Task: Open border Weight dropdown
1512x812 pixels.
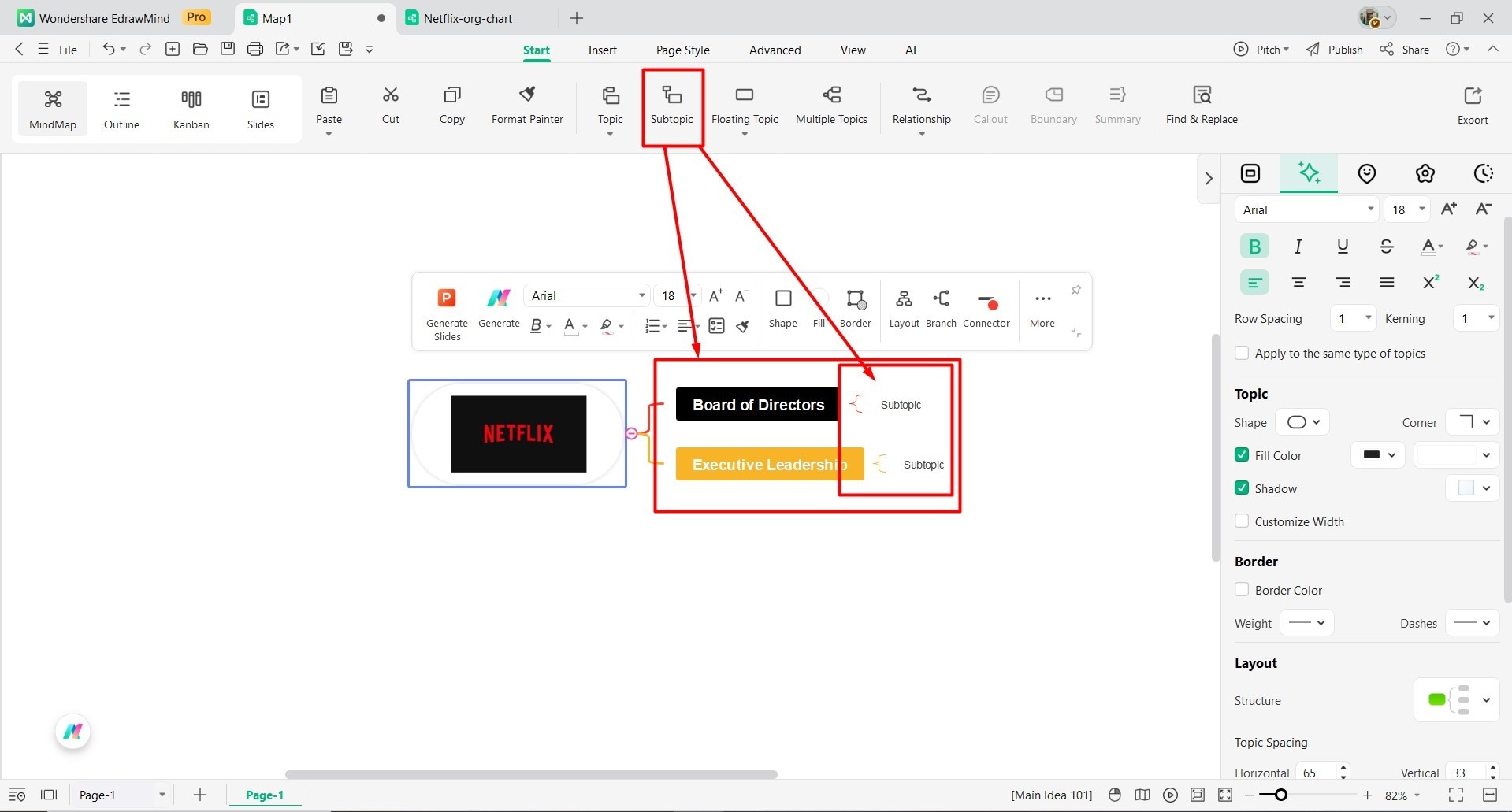Action: [1306, 623]
